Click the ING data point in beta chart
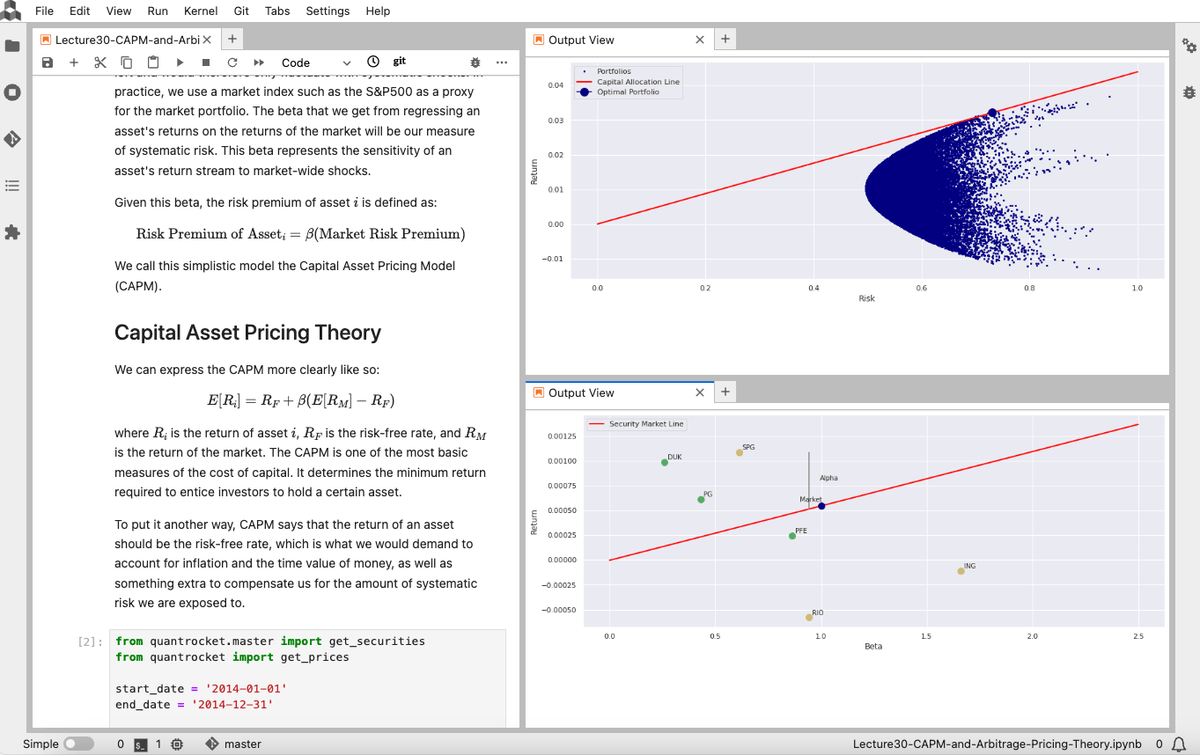Image resolution: width=1200 pixels, height=755 pixels. (961, 571)
